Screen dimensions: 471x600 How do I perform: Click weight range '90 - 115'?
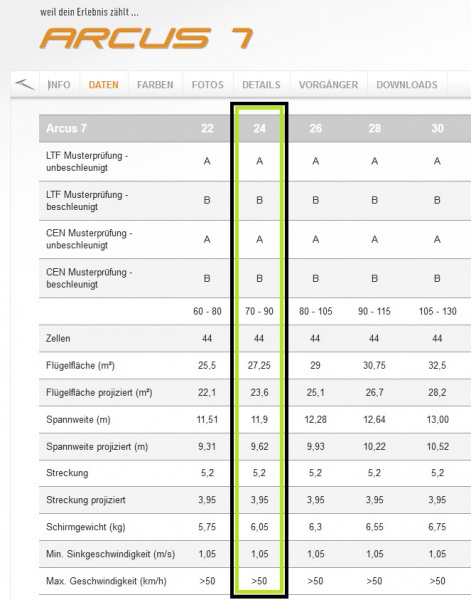374,311
